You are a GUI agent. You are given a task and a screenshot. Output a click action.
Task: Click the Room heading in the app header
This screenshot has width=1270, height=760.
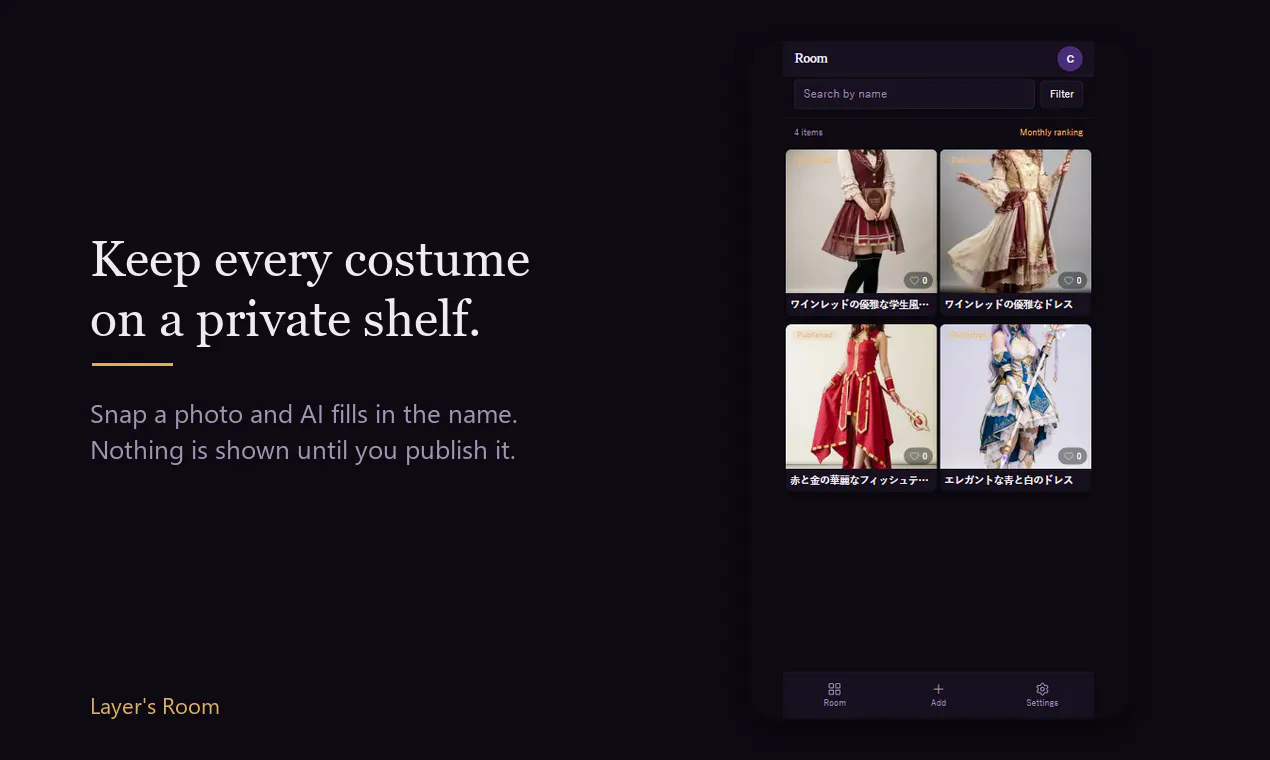point(811,58)
